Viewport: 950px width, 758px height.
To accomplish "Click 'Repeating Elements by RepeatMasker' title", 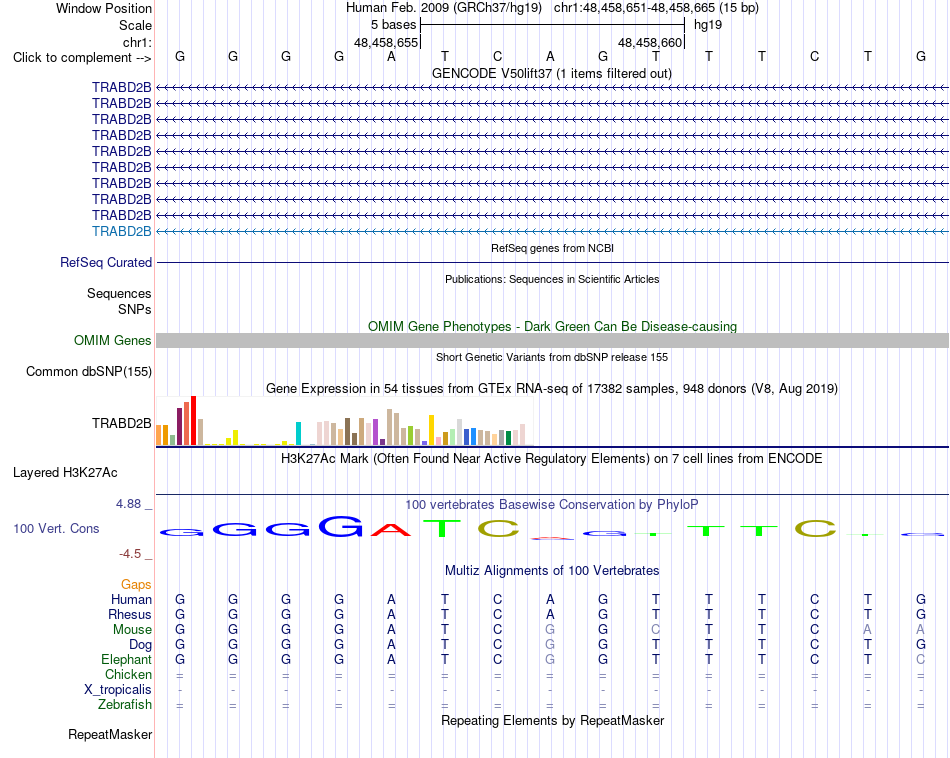I will pos(552,720).
